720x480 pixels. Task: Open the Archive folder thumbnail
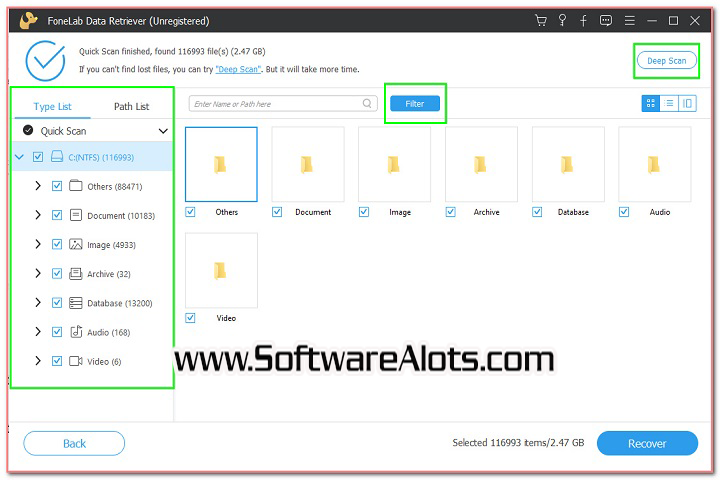pos(481,164)
